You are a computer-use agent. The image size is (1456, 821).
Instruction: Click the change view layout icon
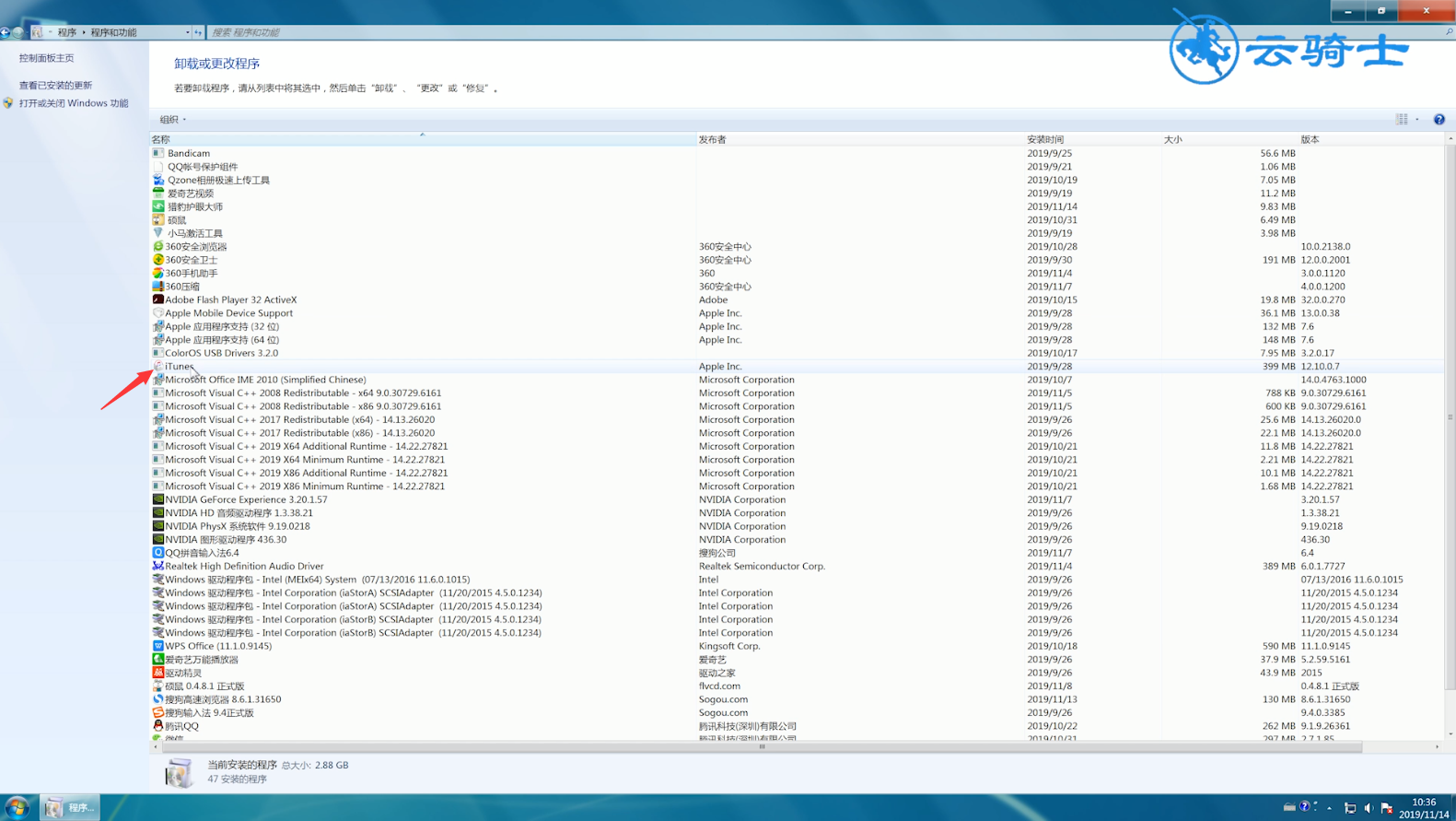click(x=1402, y=119)
